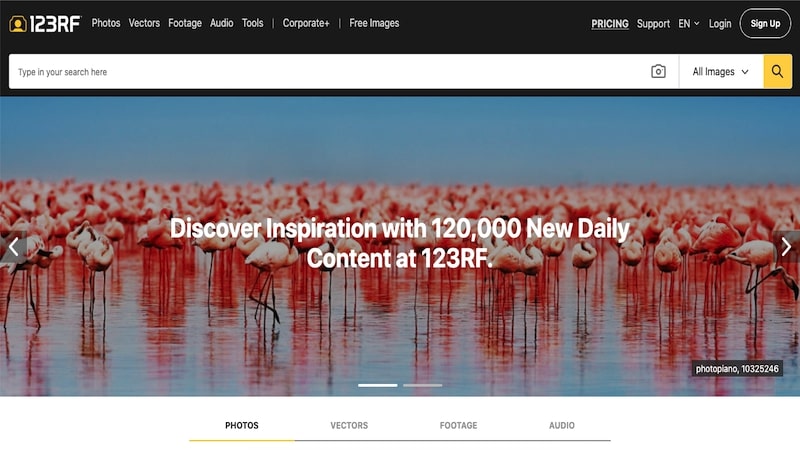Screen dimensions: 800x450
Task: Open search by image camera icon
Action: coord(658,71)
